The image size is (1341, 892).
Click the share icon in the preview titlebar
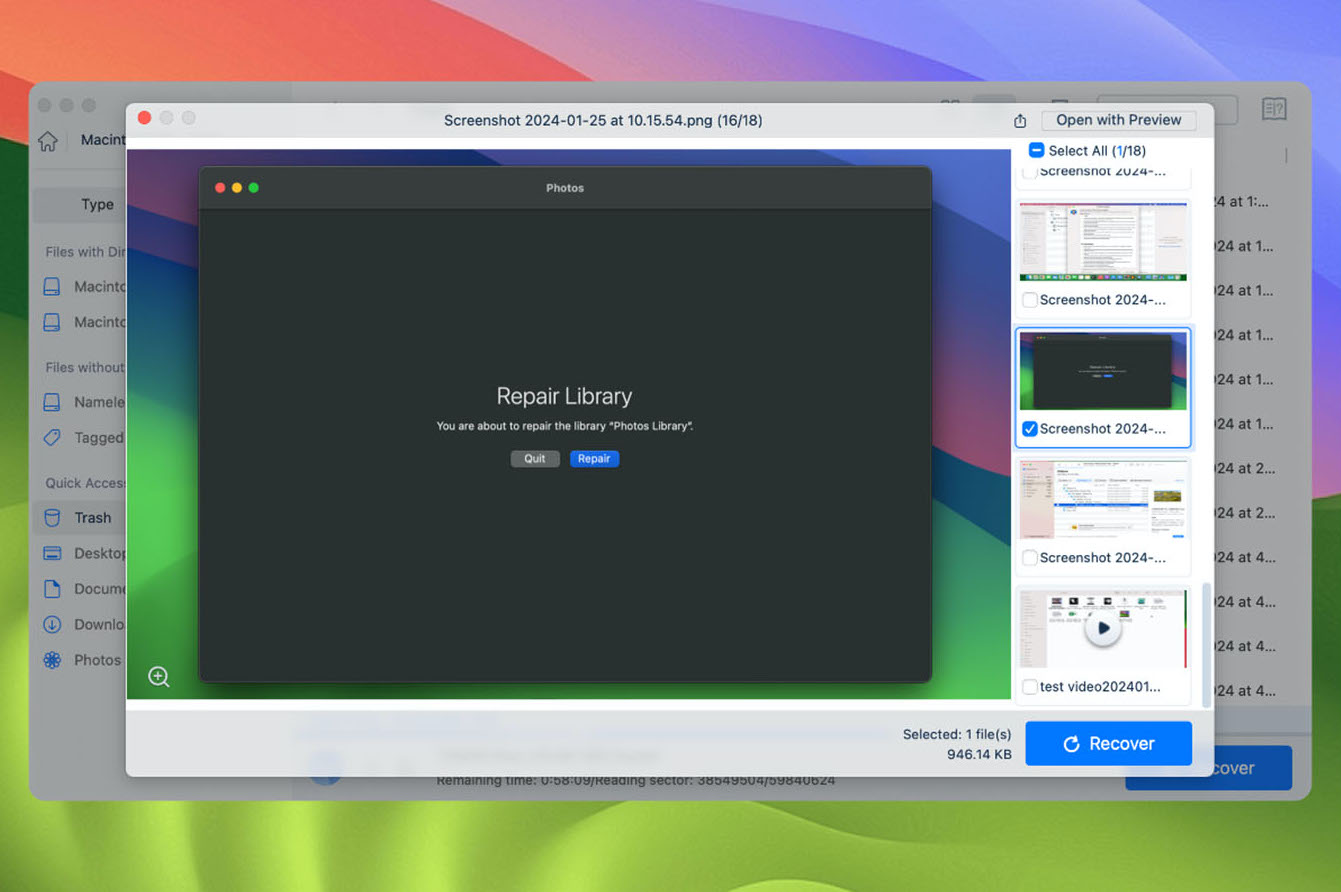point(1018,120)
